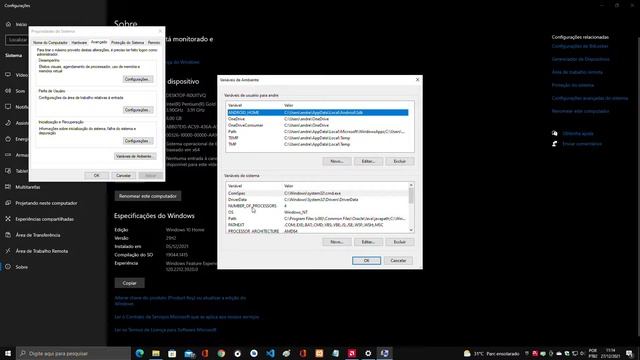
Task: Open the Windows Start menu
Action: (x=8, y=353)
